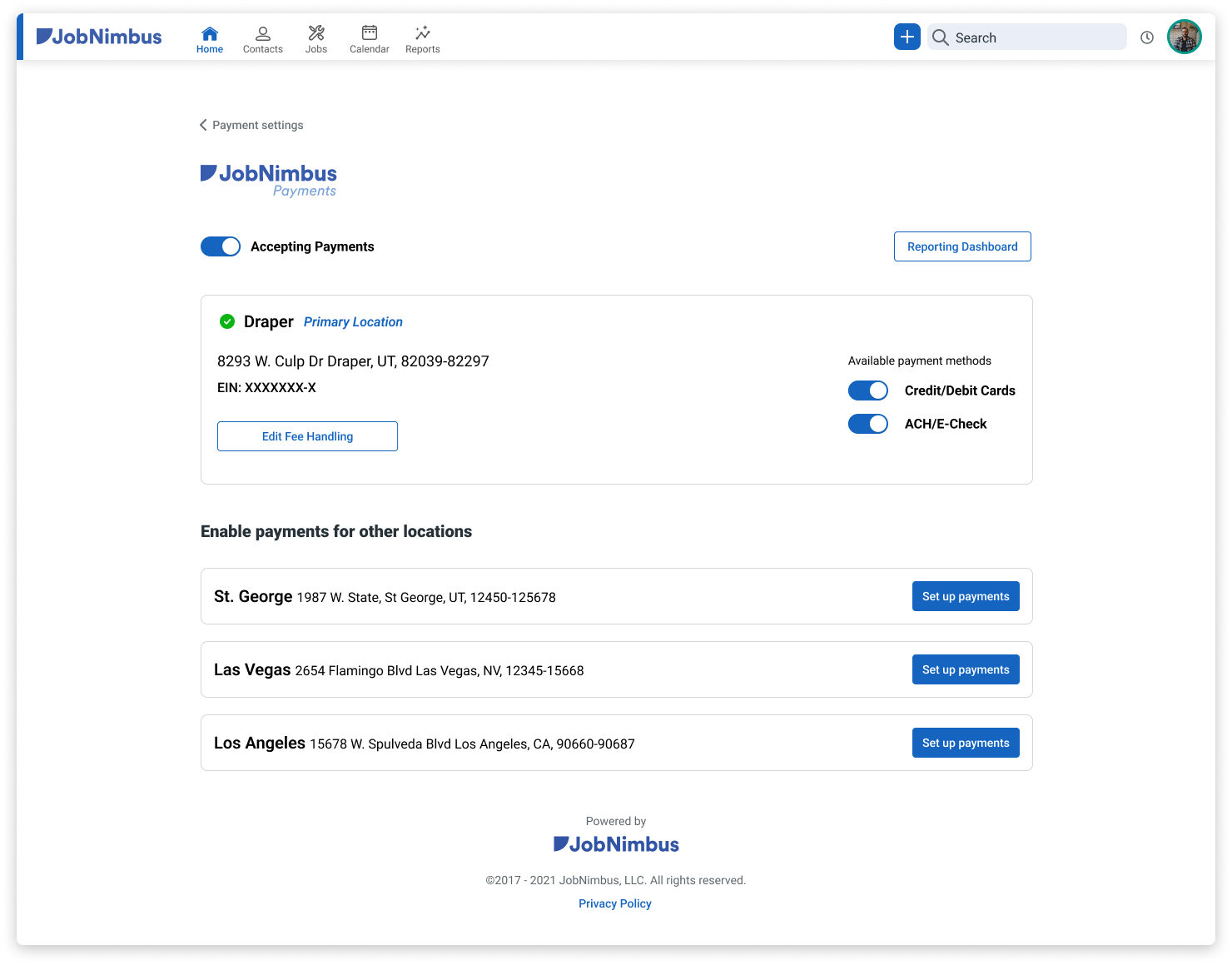Click the Los Angeles location name
Viewport: 1232px width, 965px height.
point(260,743)
